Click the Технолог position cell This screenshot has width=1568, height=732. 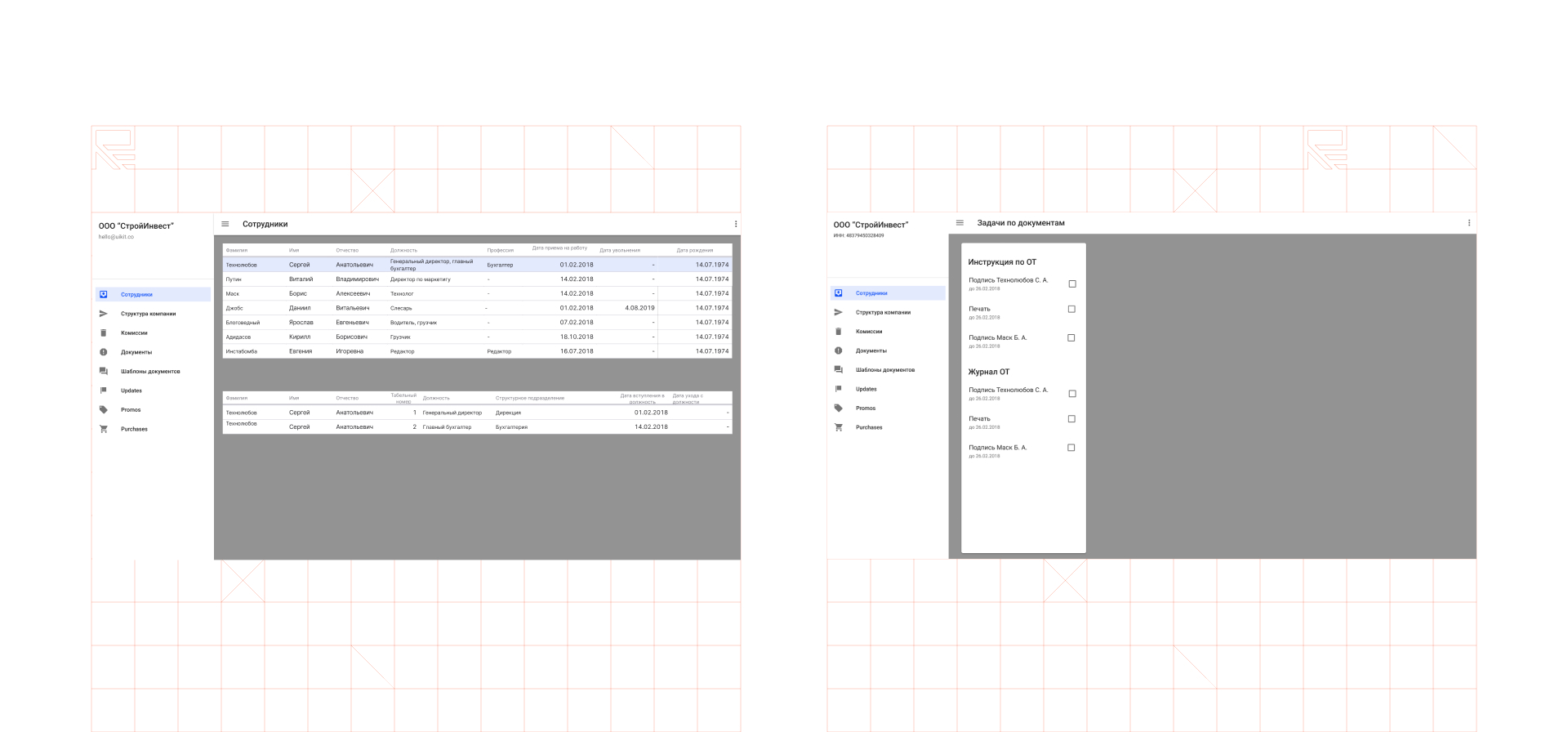pyautogui.click(x=402, y=294)
